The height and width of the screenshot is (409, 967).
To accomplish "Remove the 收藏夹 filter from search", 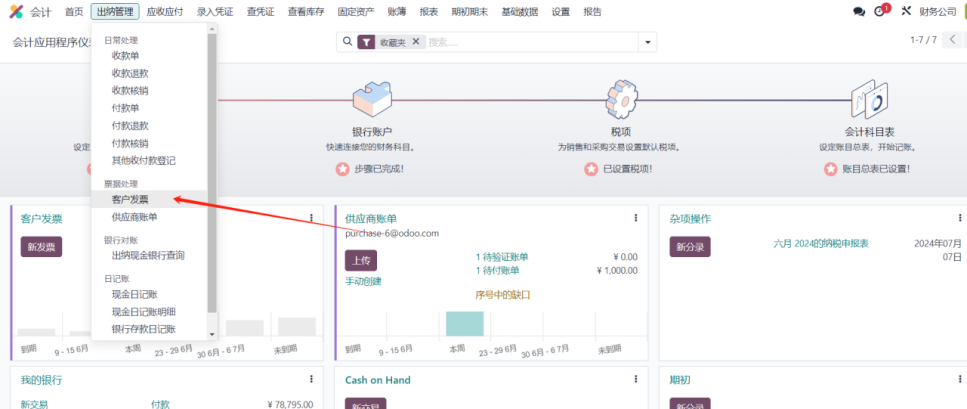I will click(416, 42).
